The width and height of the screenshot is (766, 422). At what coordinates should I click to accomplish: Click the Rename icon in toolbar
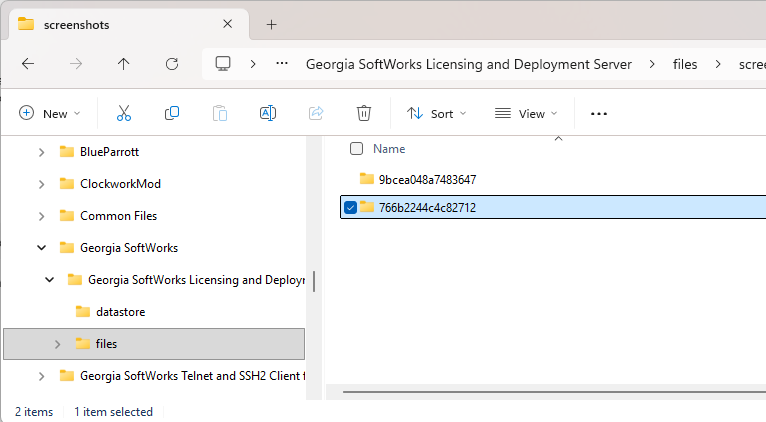click(268, 113)
